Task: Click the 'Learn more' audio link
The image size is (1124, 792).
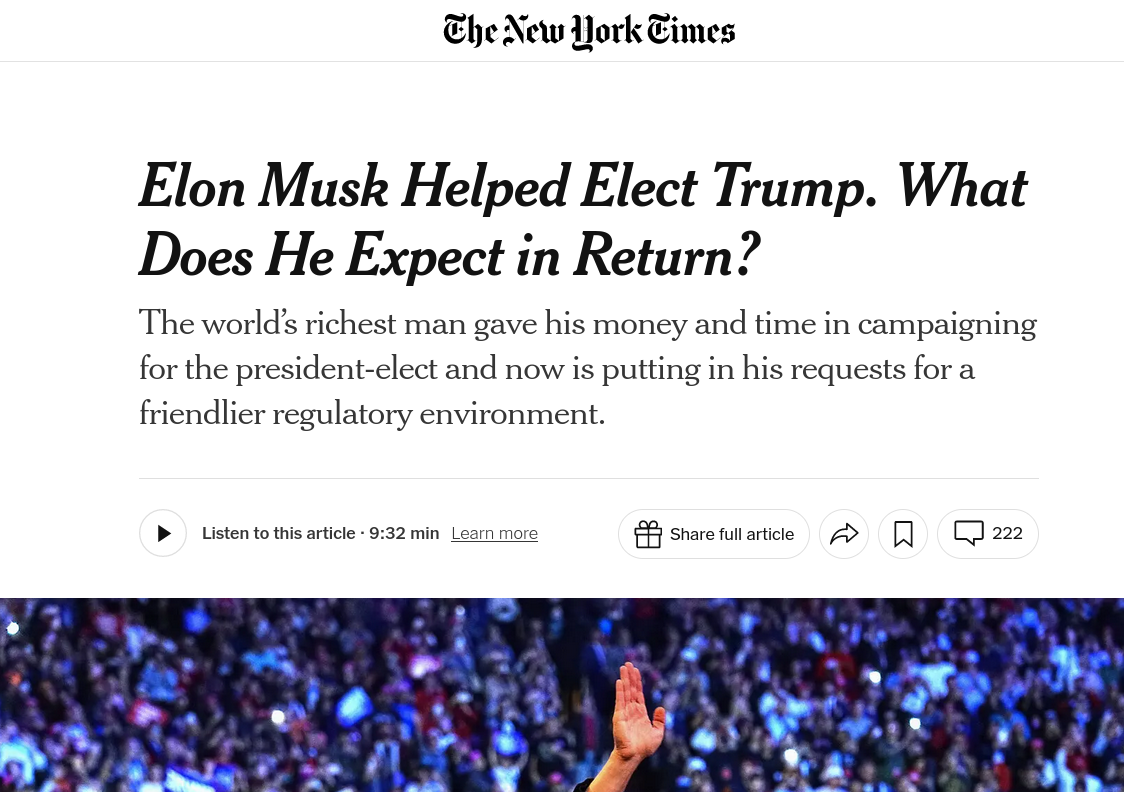Action: pyautogui.click(x=494, y=534)
